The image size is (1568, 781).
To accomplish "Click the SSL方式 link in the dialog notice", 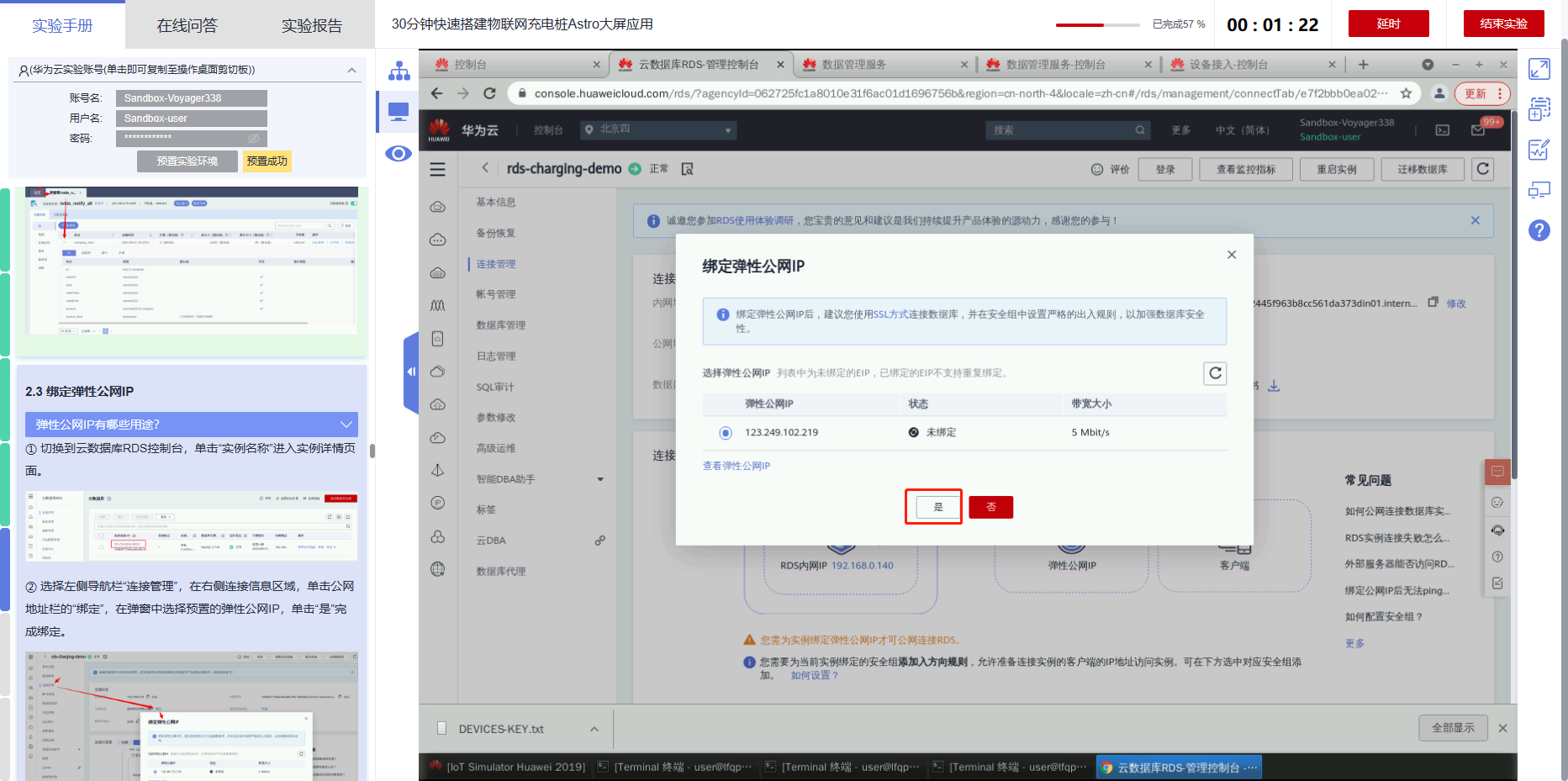I will click(x=890, y=314).
